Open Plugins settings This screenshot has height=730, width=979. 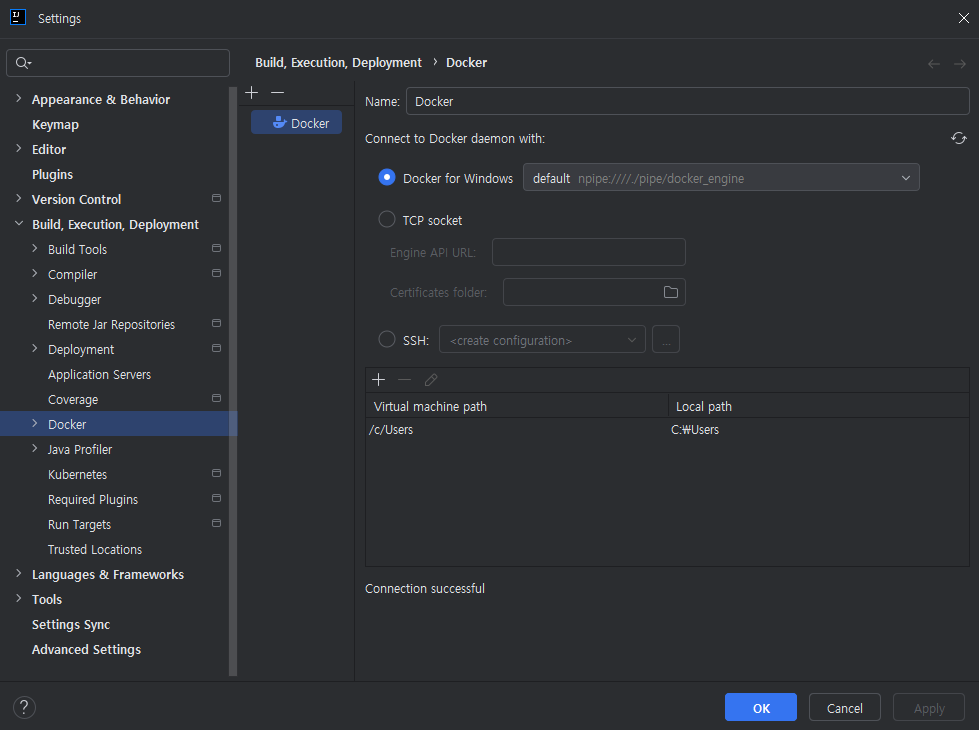(52, 174)
